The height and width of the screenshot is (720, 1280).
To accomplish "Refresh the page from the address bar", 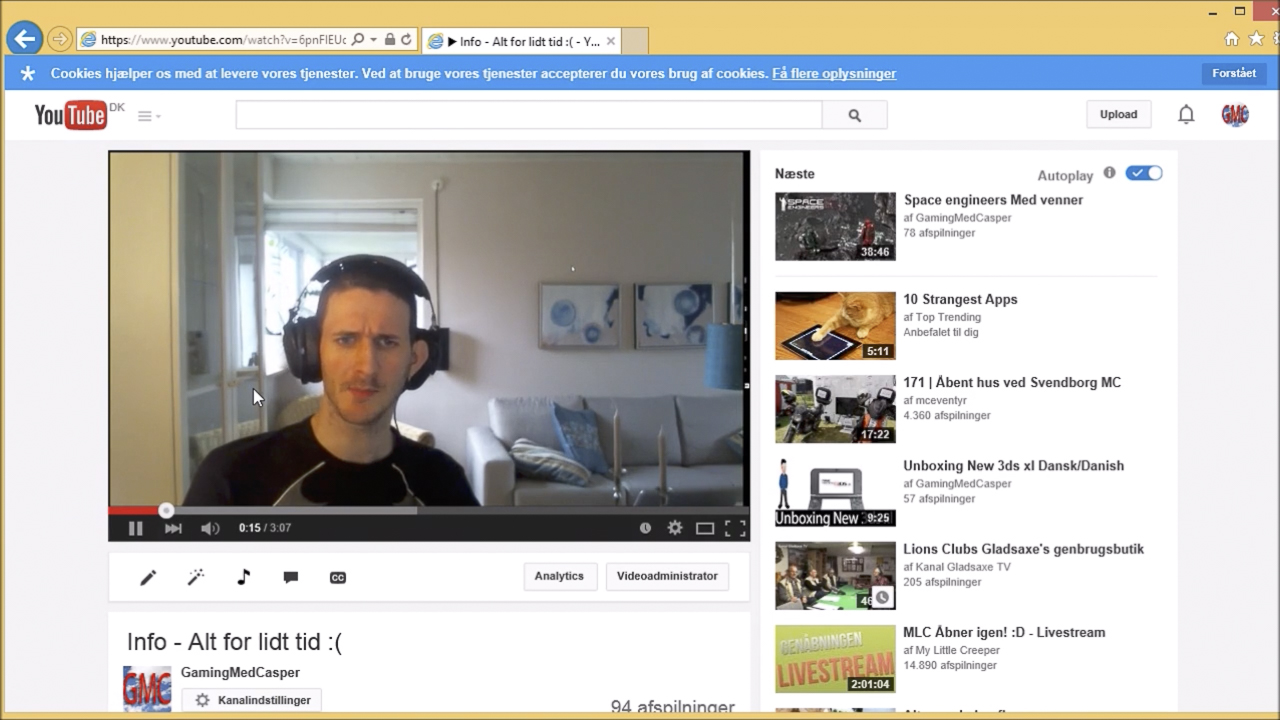I will click(406, 40).
